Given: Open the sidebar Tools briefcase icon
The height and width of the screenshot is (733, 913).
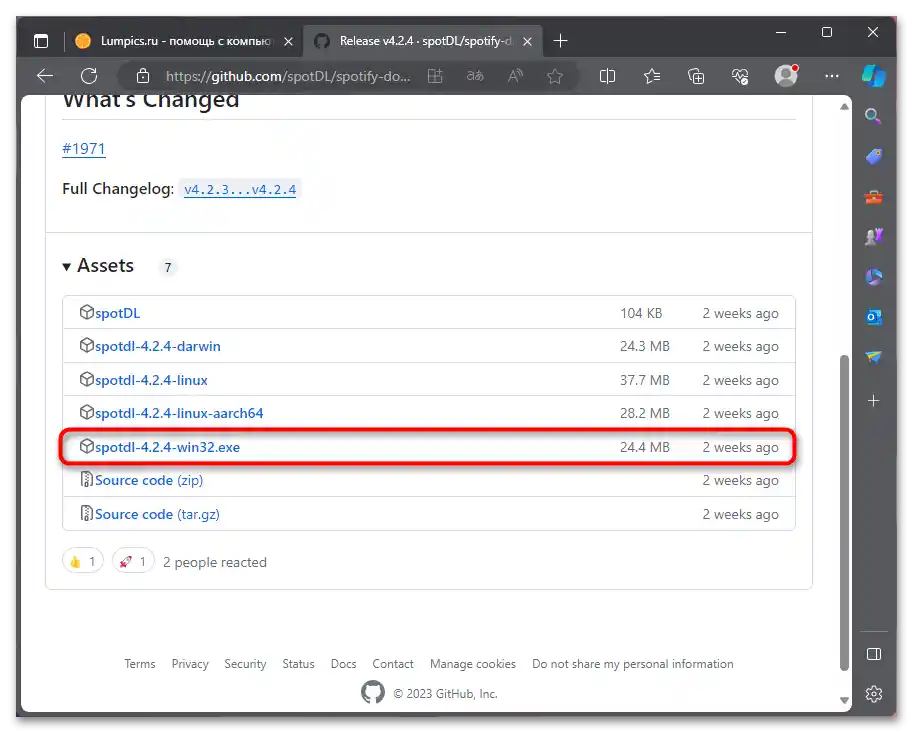Looking at the screenshot, I should click(873, 197).
